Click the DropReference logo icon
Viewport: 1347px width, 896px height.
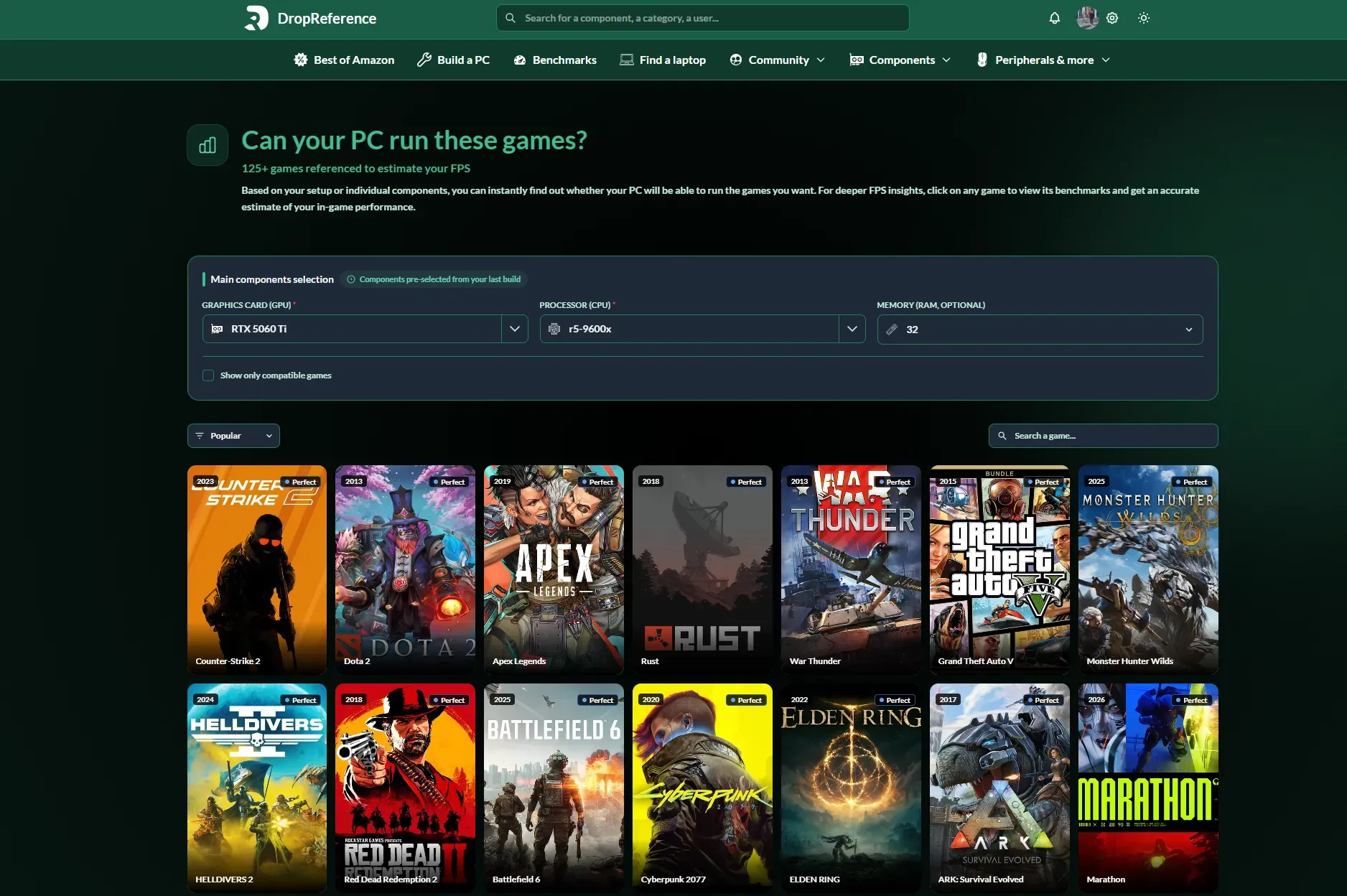tap(258, 18)
